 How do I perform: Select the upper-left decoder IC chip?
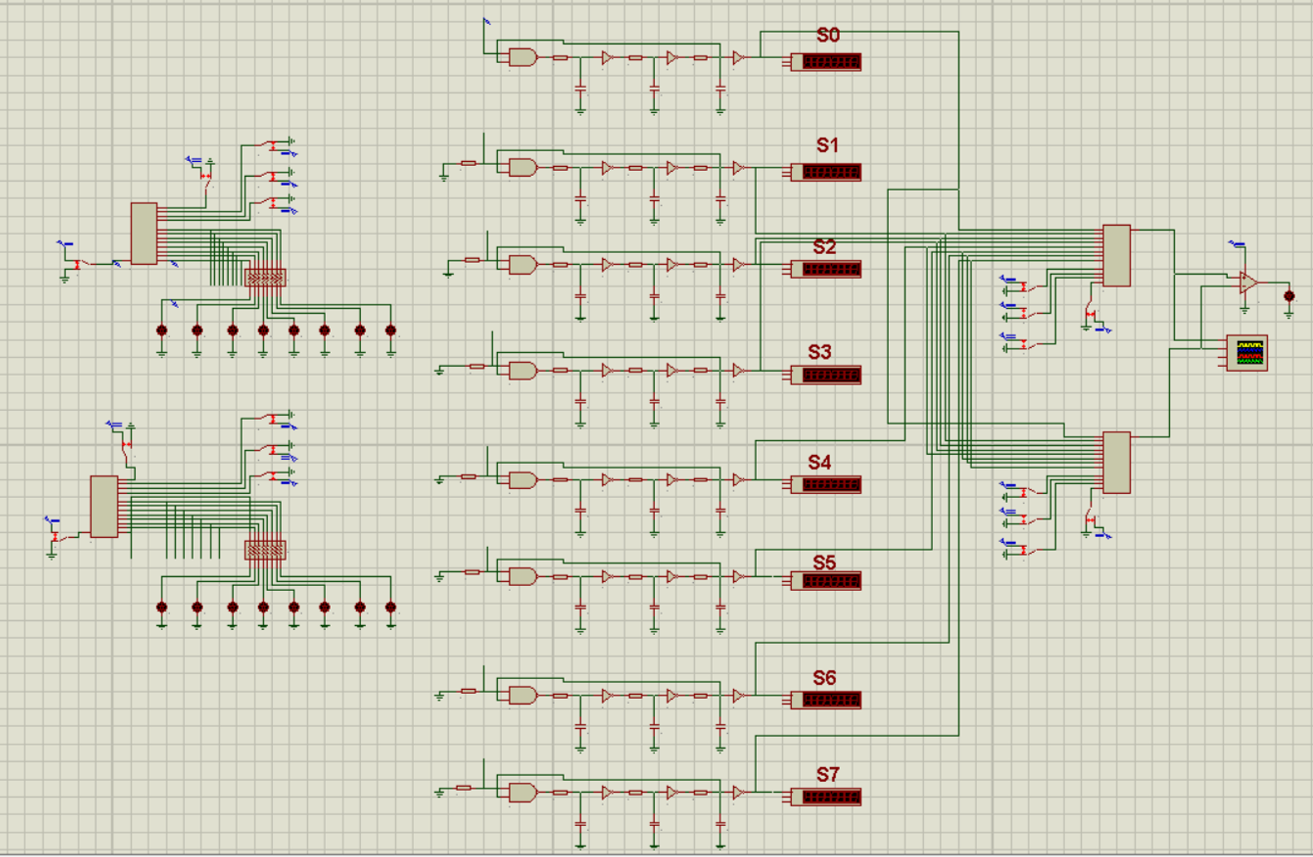pyautogui.click(x=144, y=233)
